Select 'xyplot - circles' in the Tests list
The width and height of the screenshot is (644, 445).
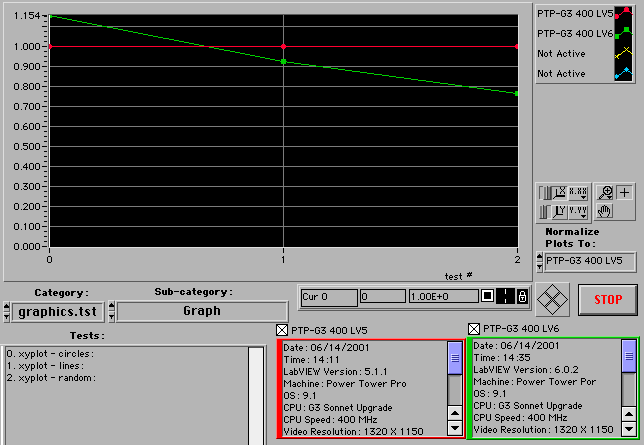pos(50,354)
